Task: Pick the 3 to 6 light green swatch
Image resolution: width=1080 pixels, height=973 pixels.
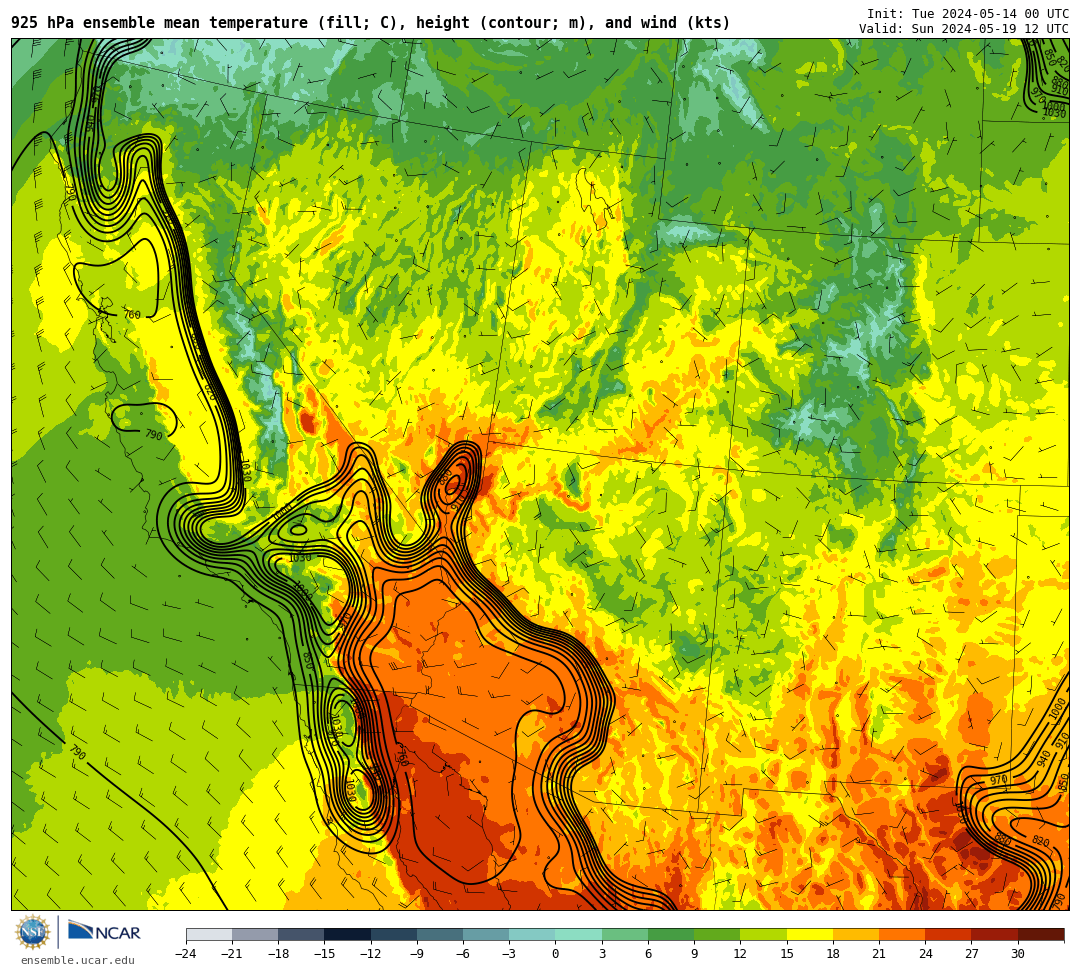Action: (x=625, y=934)
